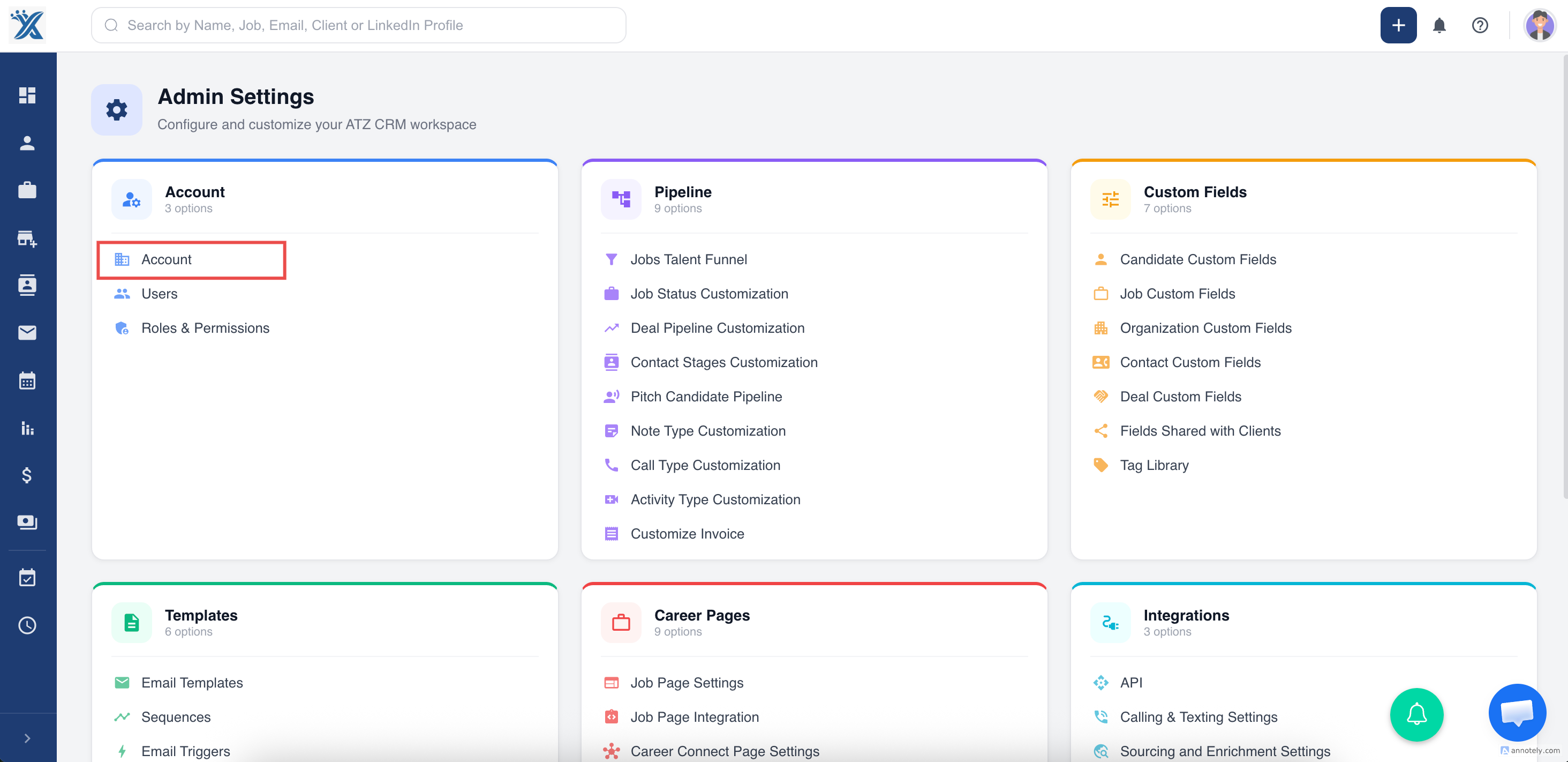Open Tag Library
Viewport: 1568px width, 762px height.
pos(1154,465)
